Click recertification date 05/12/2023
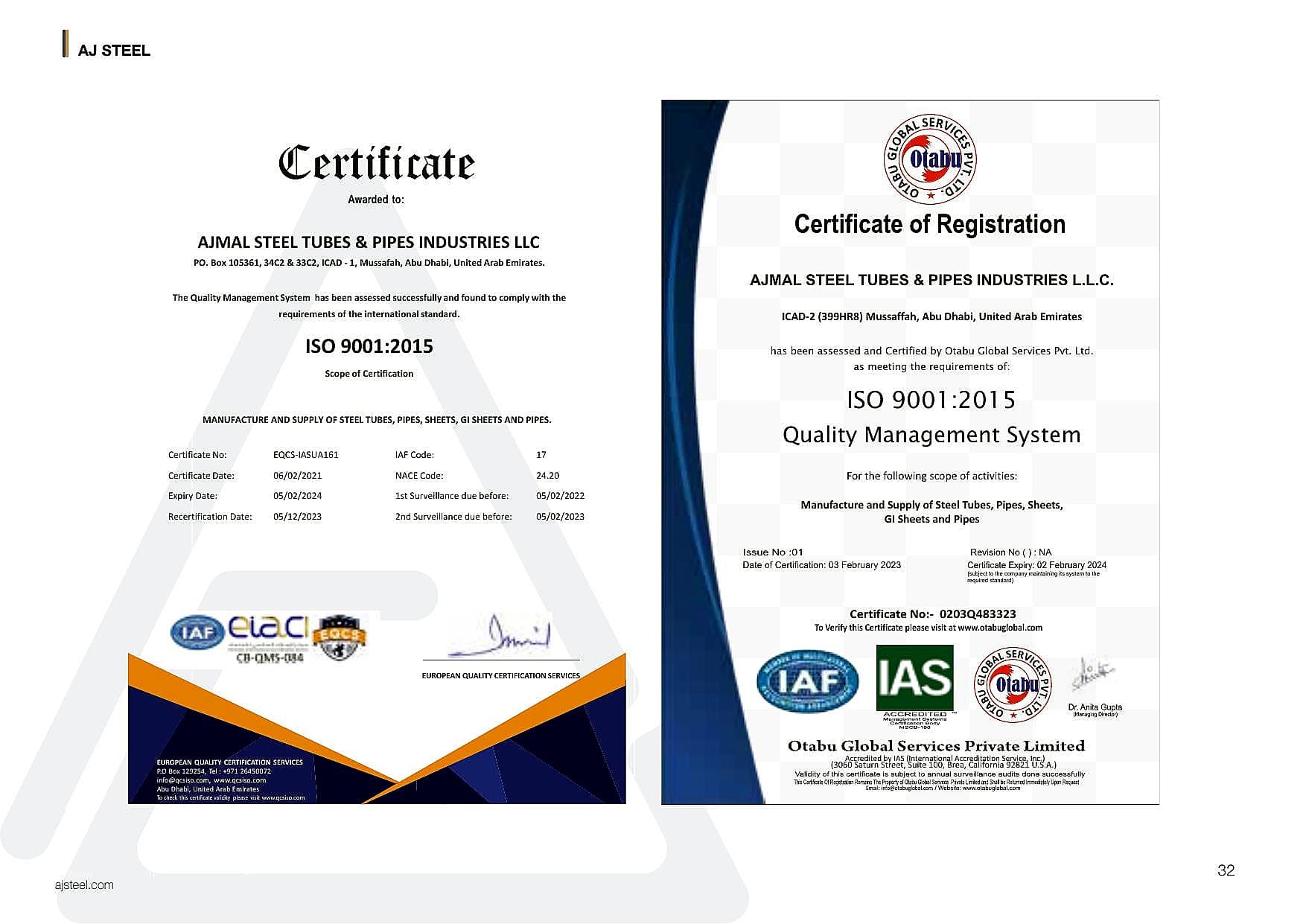The width and height of the screenshot is (1306, 924). click(x=297, y=517)
